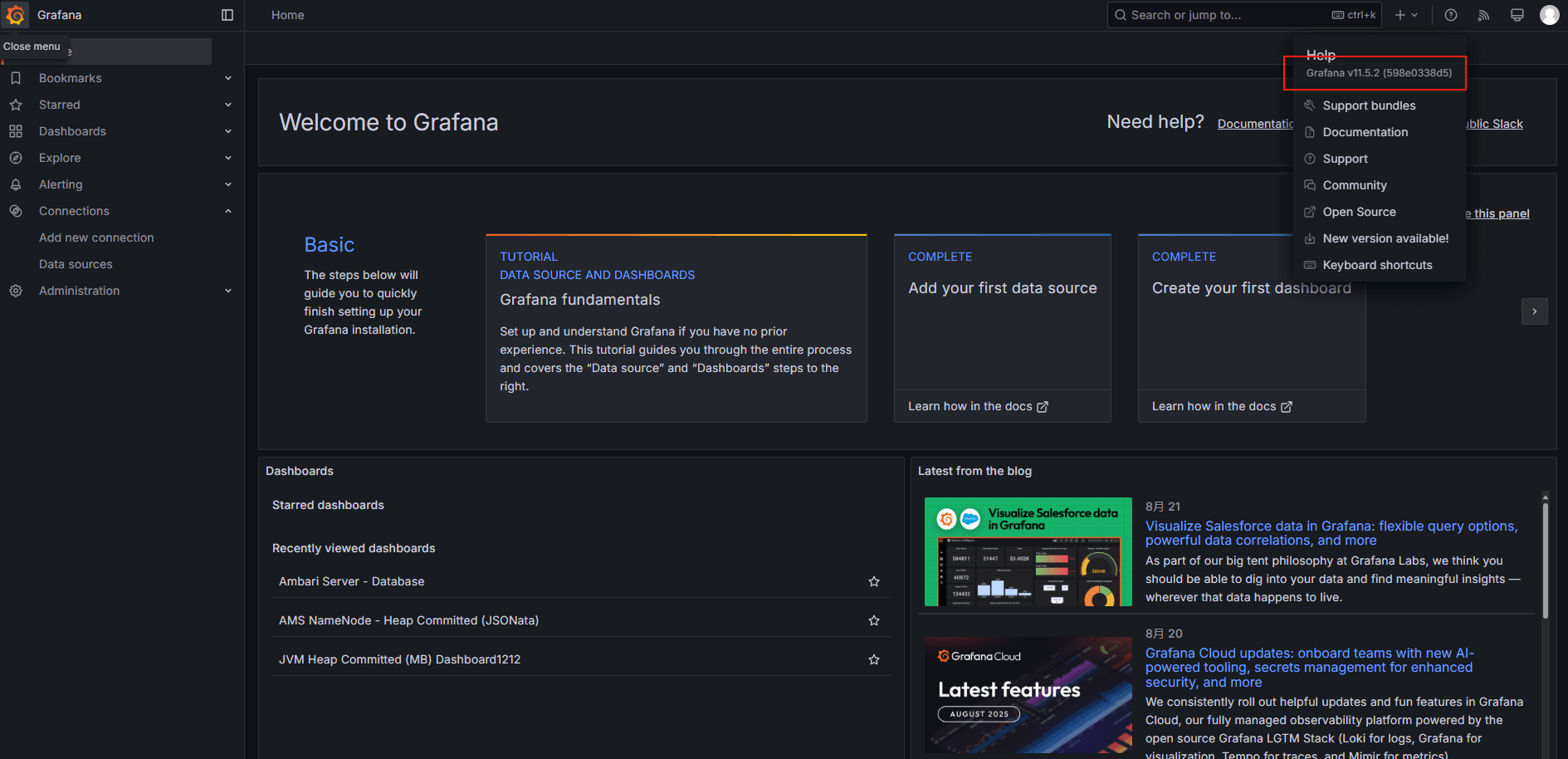
Task: Expand the Dashboards section chevron
Action: (x=228, y=131)
